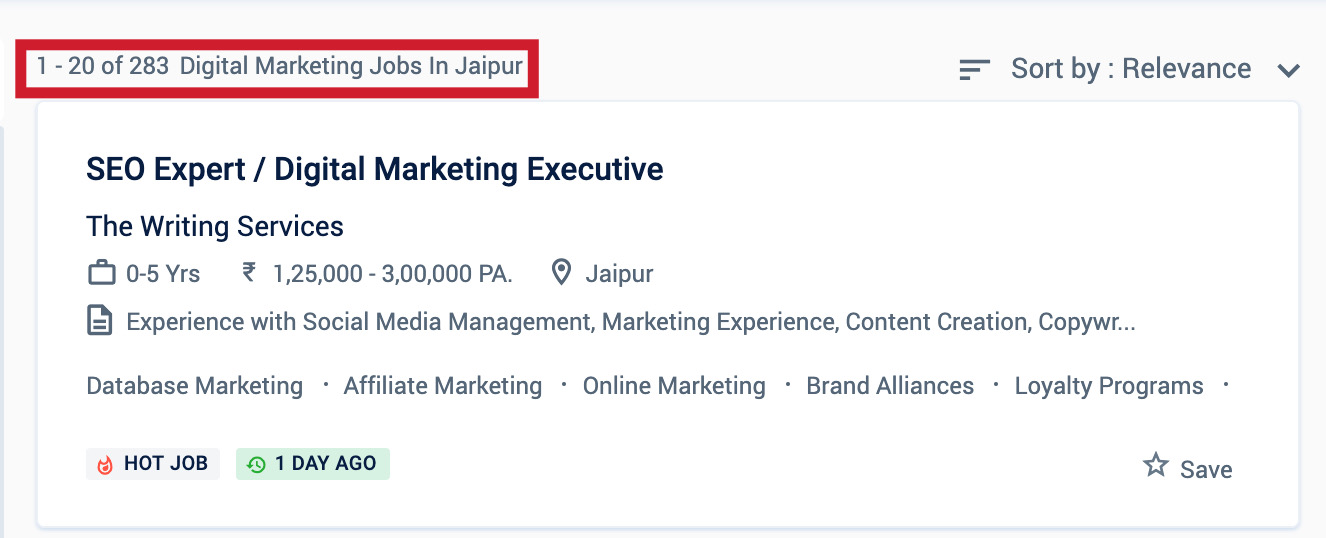Select the Affiliate Marketing tag
This screenshot has width=1326, height=538.
443,386
